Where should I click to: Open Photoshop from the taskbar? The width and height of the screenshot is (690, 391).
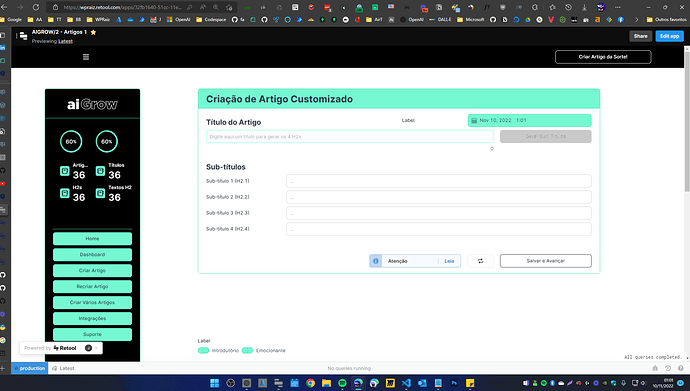click(x=454, y=383)
